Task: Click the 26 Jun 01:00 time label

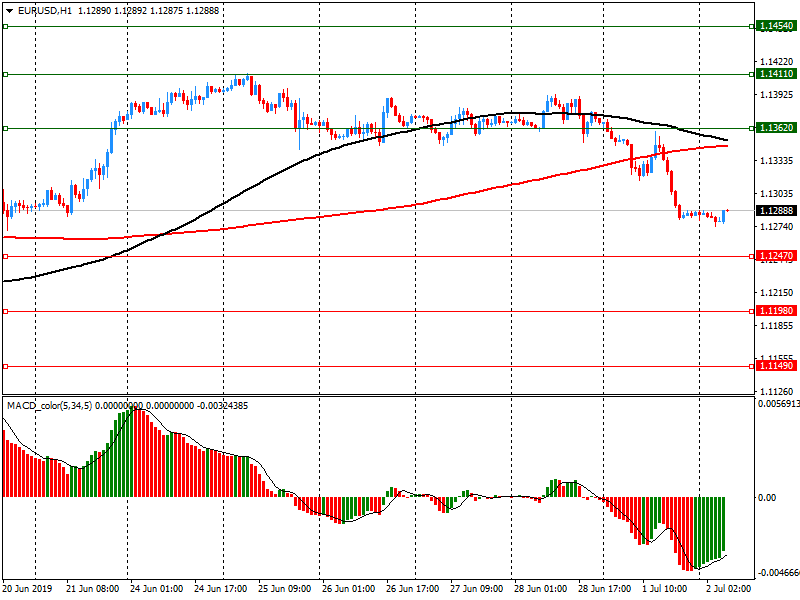Action: point(348,589)
